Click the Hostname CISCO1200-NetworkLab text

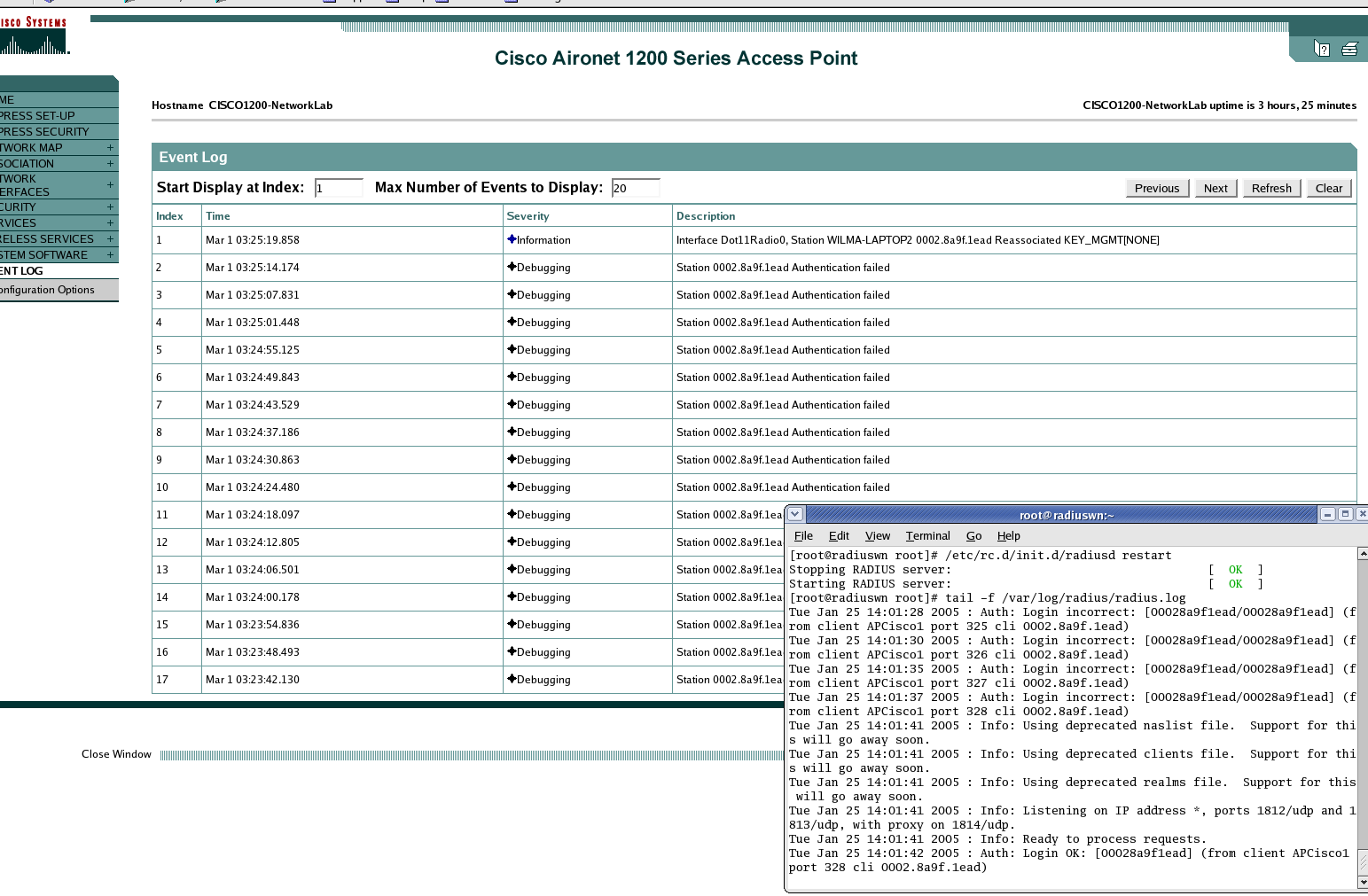click(242, 105)
